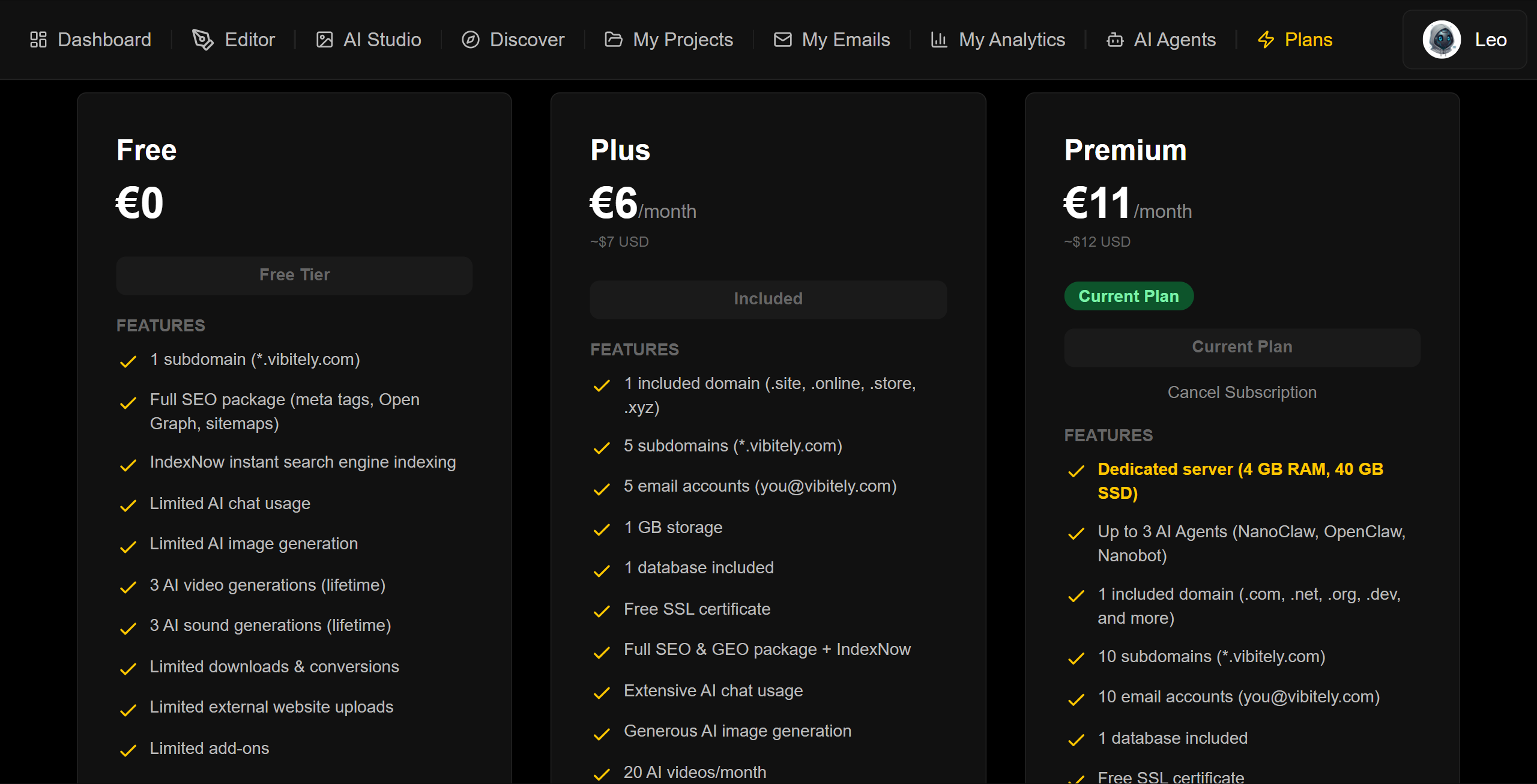Select Plans from the navigation bar

click(1309, 39)
